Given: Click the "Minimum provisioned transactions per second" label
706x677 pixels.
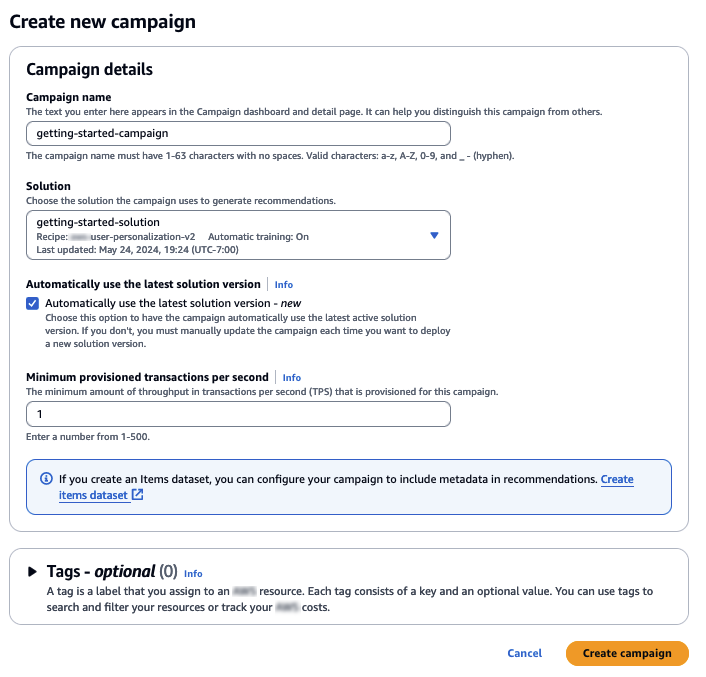Looking at the screenshot, I should [147, 377].
